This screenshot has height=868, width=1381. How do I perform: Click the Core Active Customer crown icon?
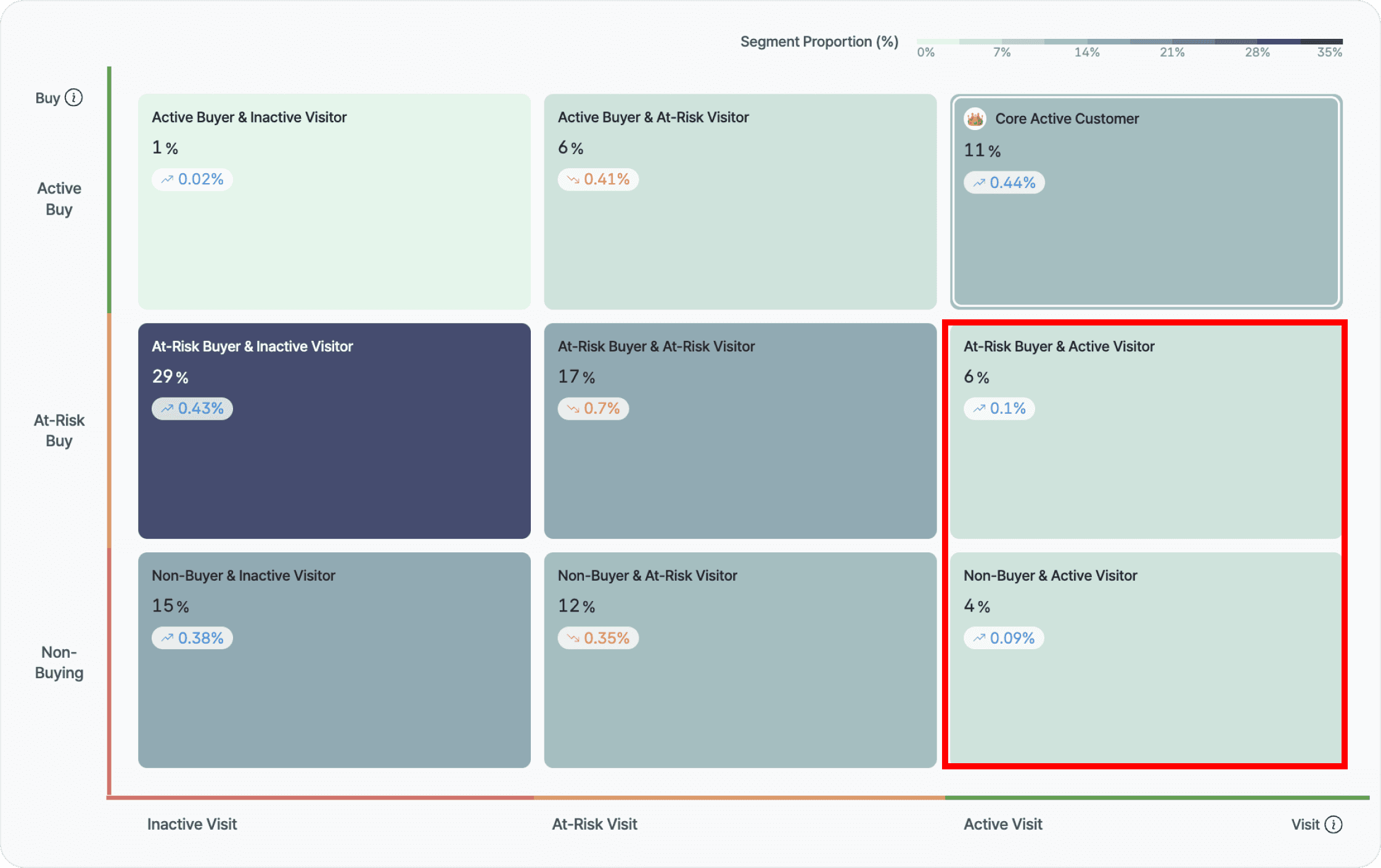coord(975,118)
